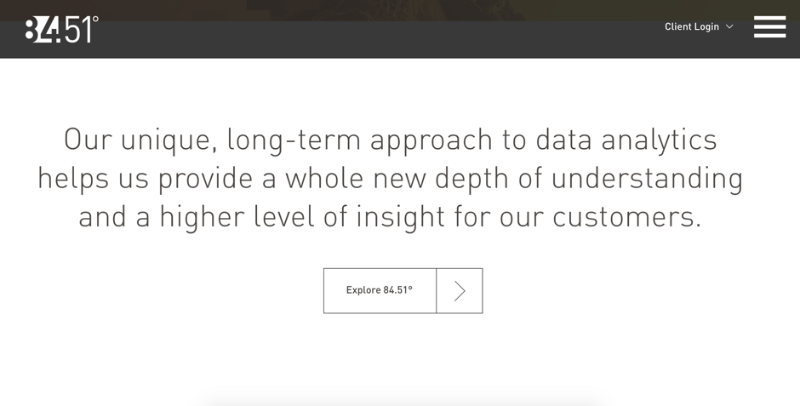Viewport: 800px width, 406px height.
Task: Select the Client Login menu item
Action: (692, 27)
